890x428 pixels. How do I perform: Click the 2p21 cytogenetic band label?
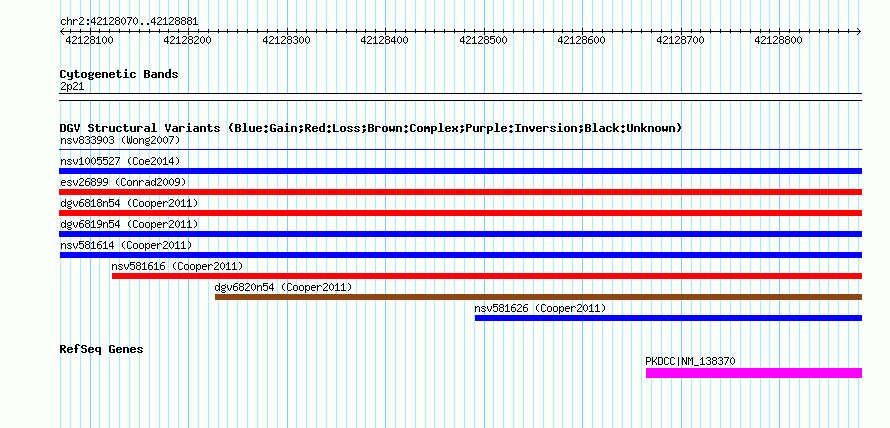tap(72, 86)
